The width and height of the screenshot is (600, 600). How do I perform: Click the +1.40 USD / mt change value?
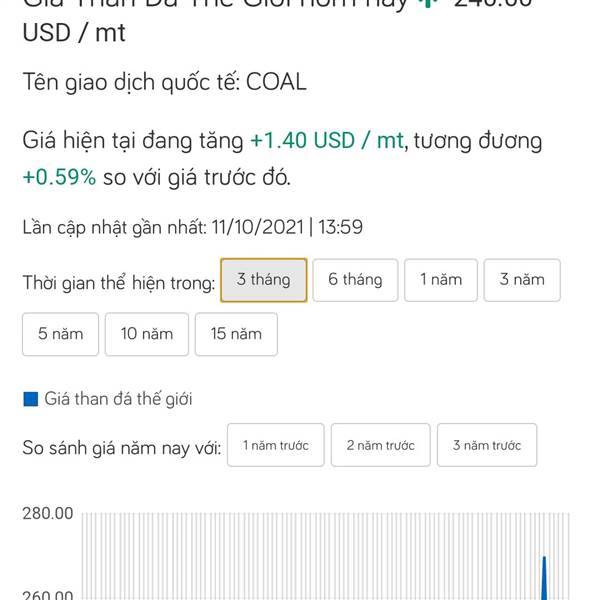(x=326, y=141)
